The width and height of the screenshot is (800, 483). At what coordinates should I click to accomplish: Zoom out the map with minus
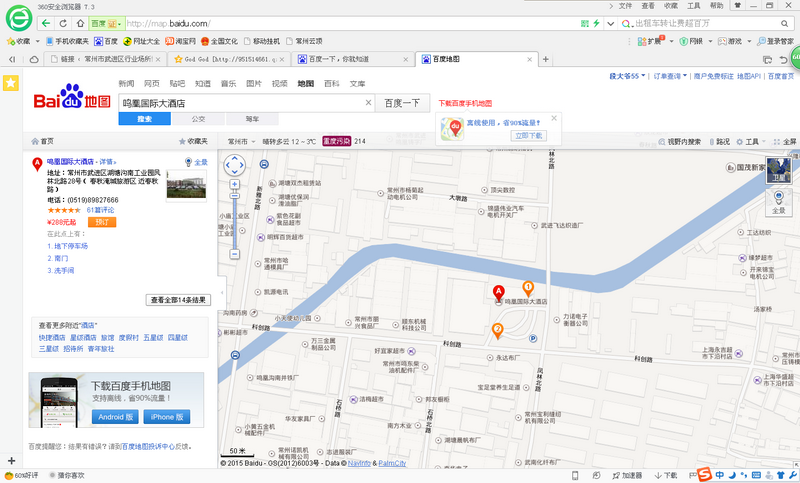click(235, 254)
